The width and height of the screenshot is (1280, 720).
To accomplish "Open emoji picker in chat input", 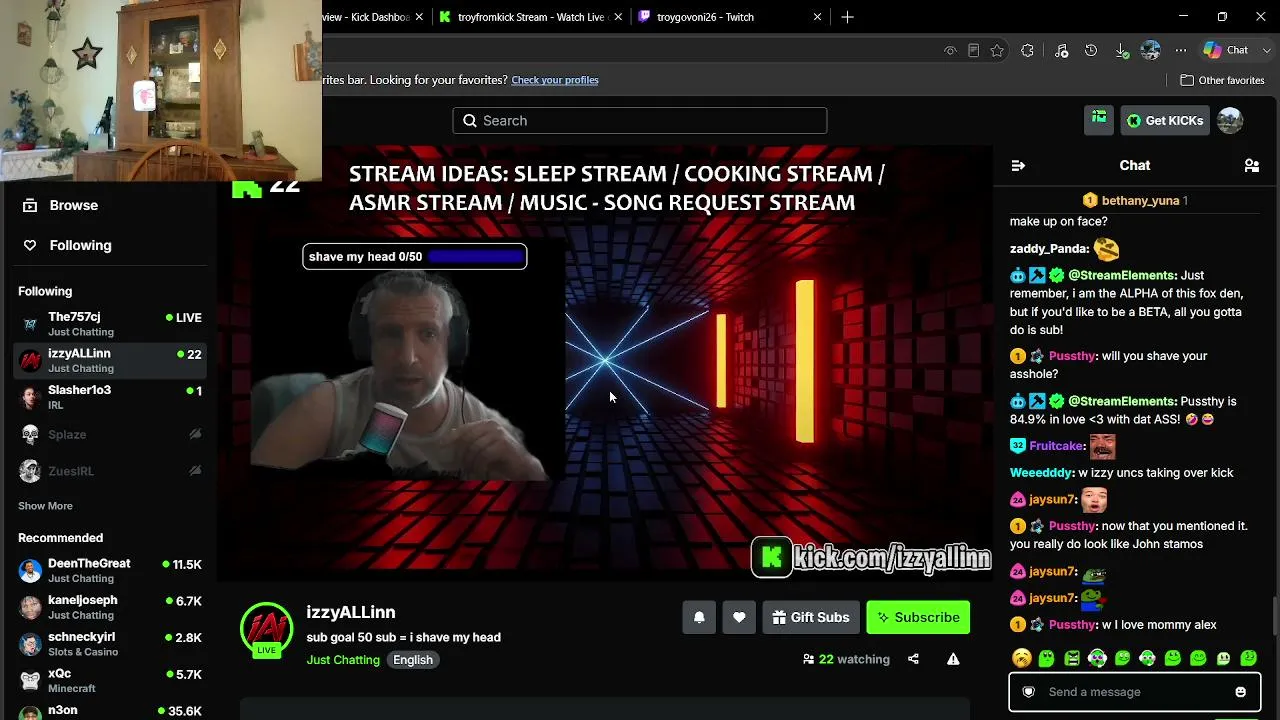I will [1241, 692].
